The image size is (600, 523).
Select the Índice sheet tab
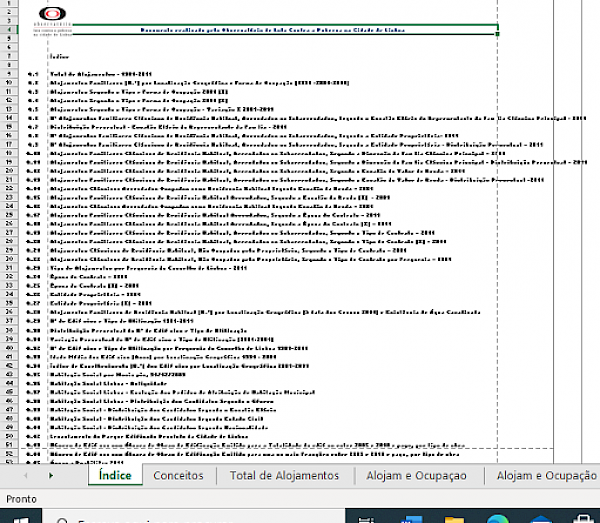pyautogui.click(x=115, y=476)
